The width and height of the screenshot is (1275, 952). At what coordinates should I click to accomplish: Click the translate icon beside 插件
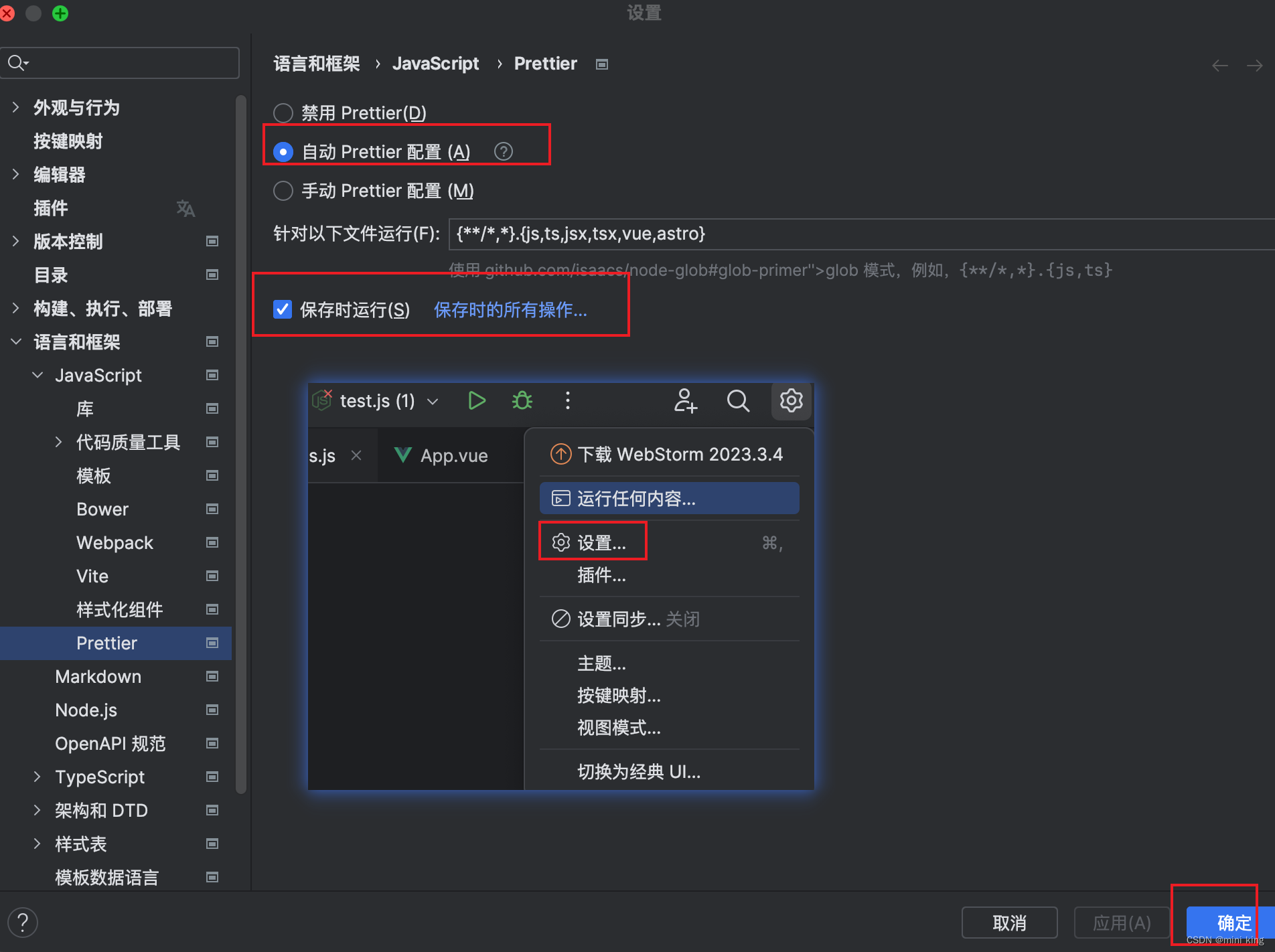coord(185,208)
